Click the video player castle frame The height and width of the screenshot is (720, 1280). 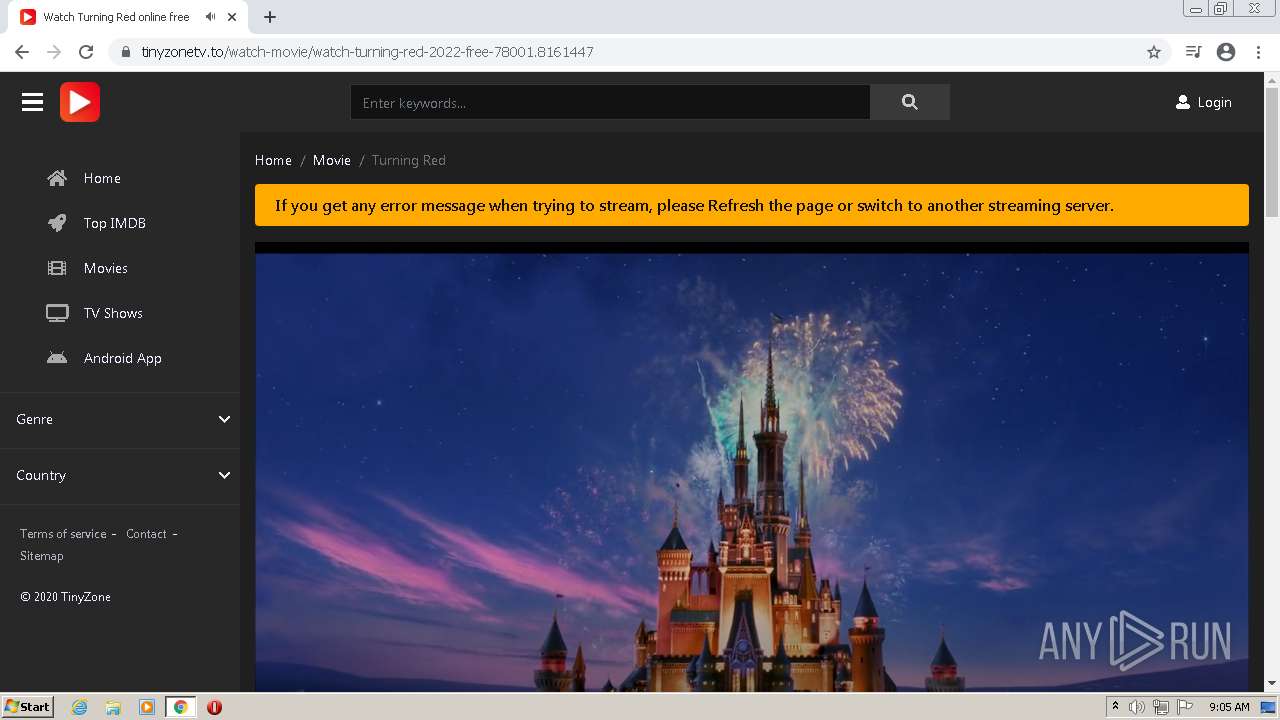pos(752,467)
